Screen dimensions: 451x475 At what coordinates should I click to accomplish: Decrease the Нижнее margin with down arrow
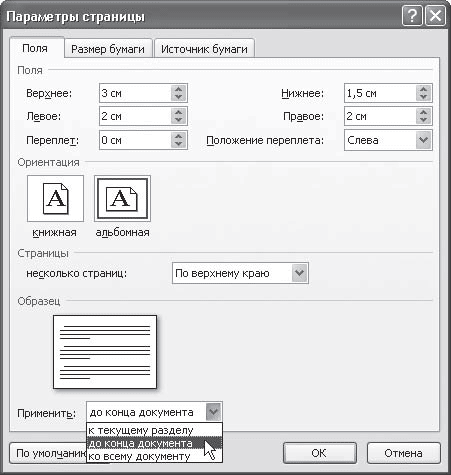[x=423, y=97]
